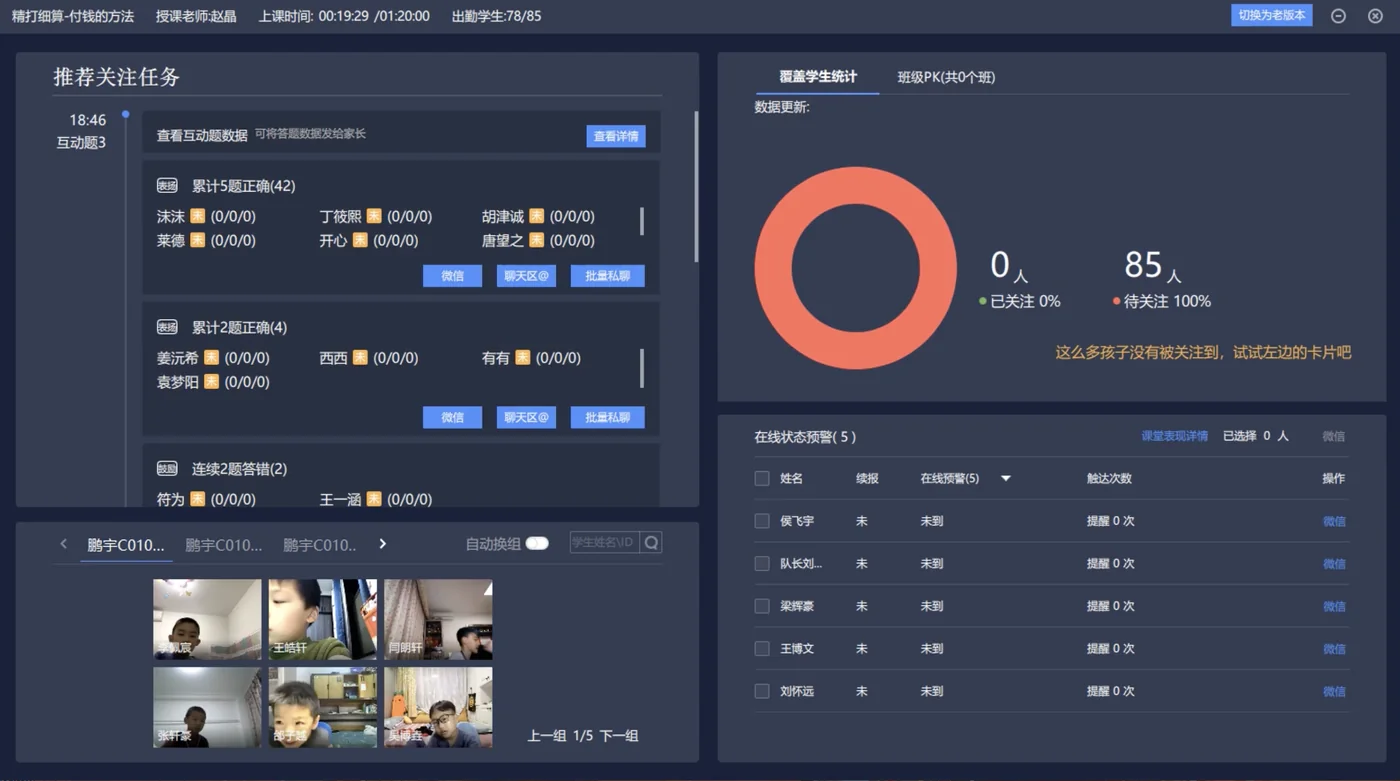The width and height of the screenshot is (1400, 781).
Task: Tick the checkbox for 刘怀远
Action: click(x=762, y=691)
